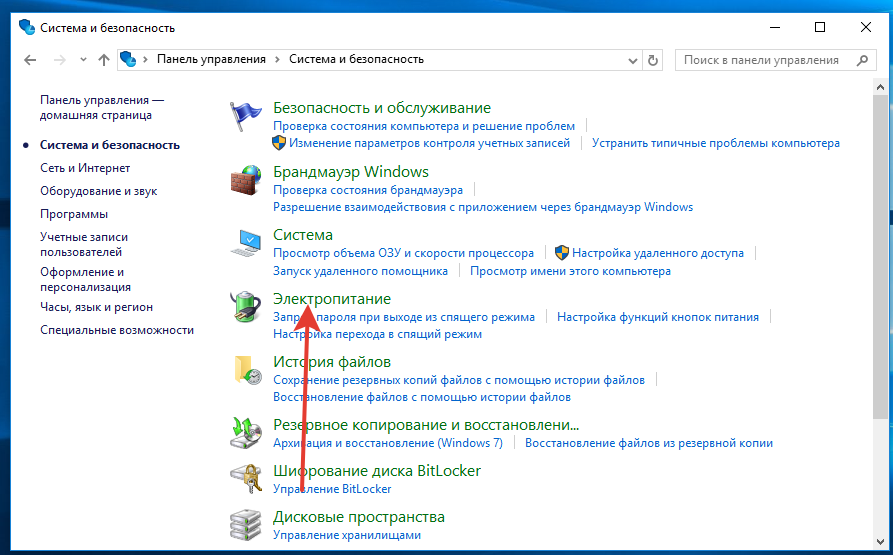The height and width of the screenshot is (555, 893).
Task: Click Сохранение резервных копий файлов link
Action: coord(458,380)
